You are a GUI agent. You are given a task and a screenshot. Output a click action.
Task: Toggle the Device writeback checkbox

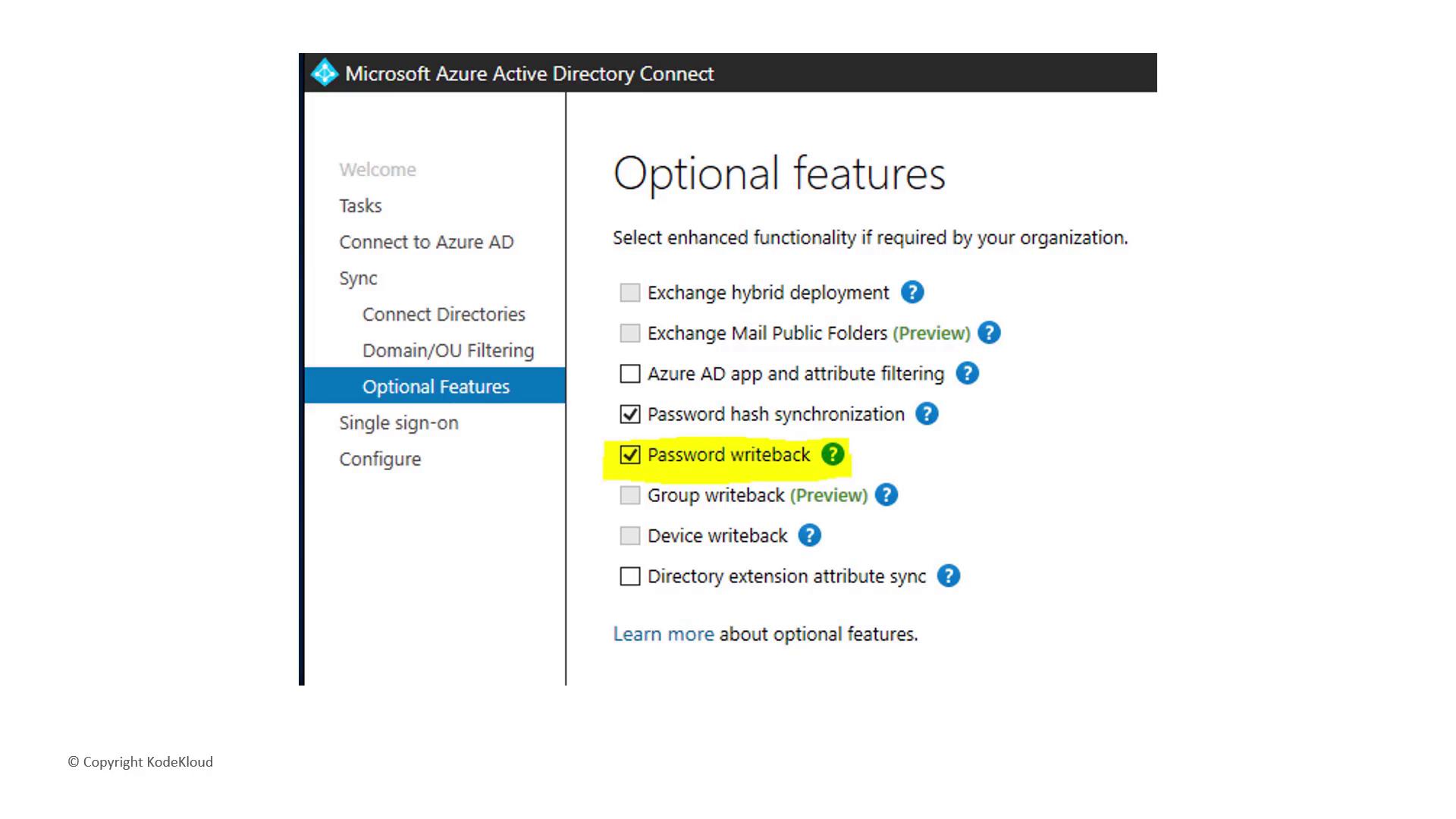point(629,535)
